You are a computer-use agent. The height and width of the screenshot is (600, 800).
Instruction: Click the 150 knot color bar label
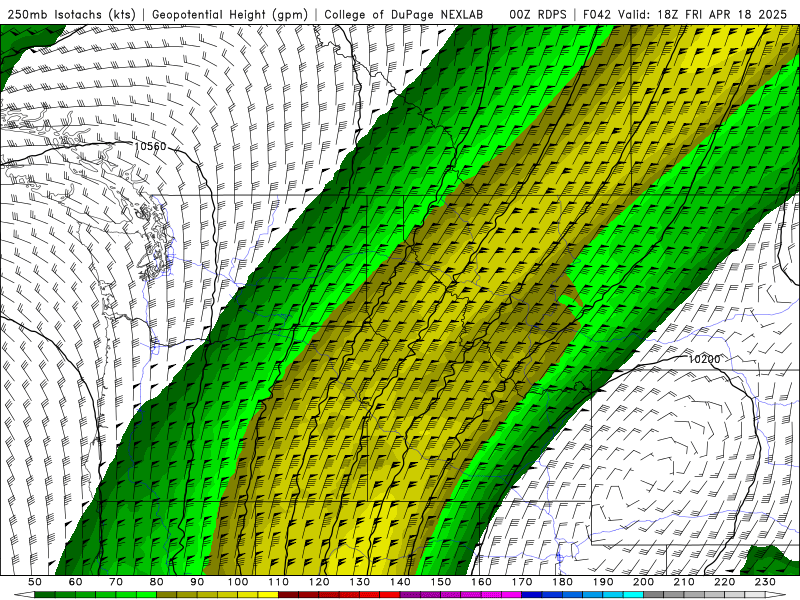(440, 582)
